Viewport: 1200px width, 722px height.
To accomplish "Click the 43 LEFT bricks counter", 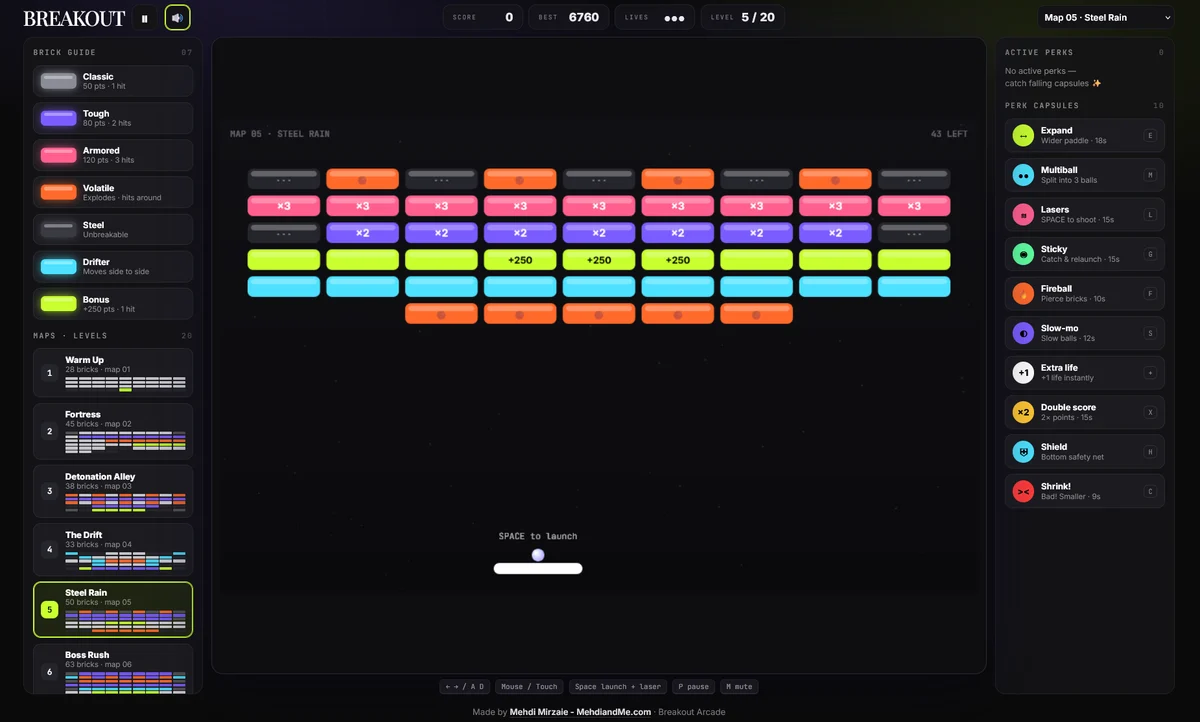I will pyautogui.click(x=949, y=134).
